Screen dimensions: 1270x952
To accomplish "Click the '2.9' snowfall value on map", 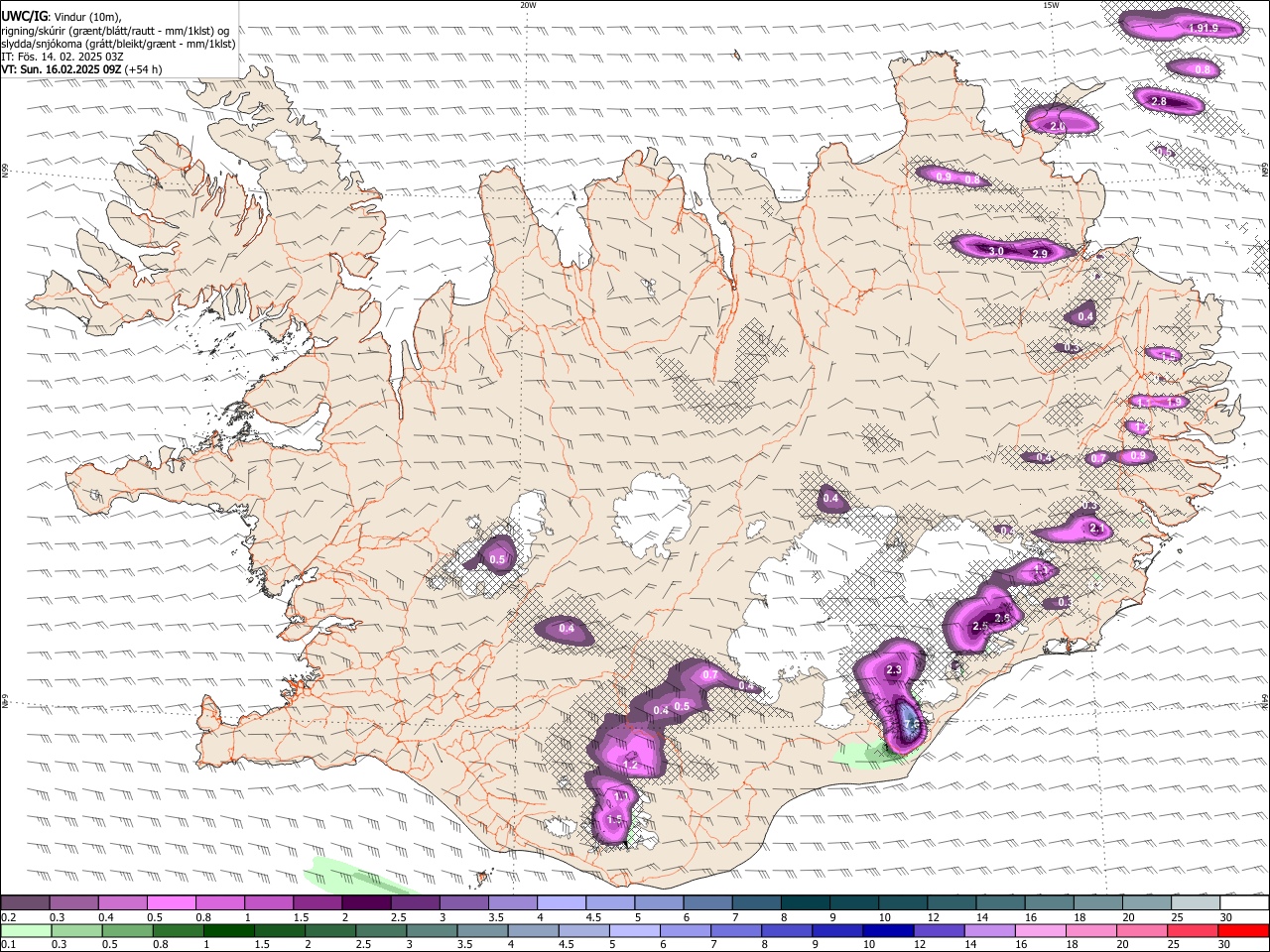I will coord(1040,255).
